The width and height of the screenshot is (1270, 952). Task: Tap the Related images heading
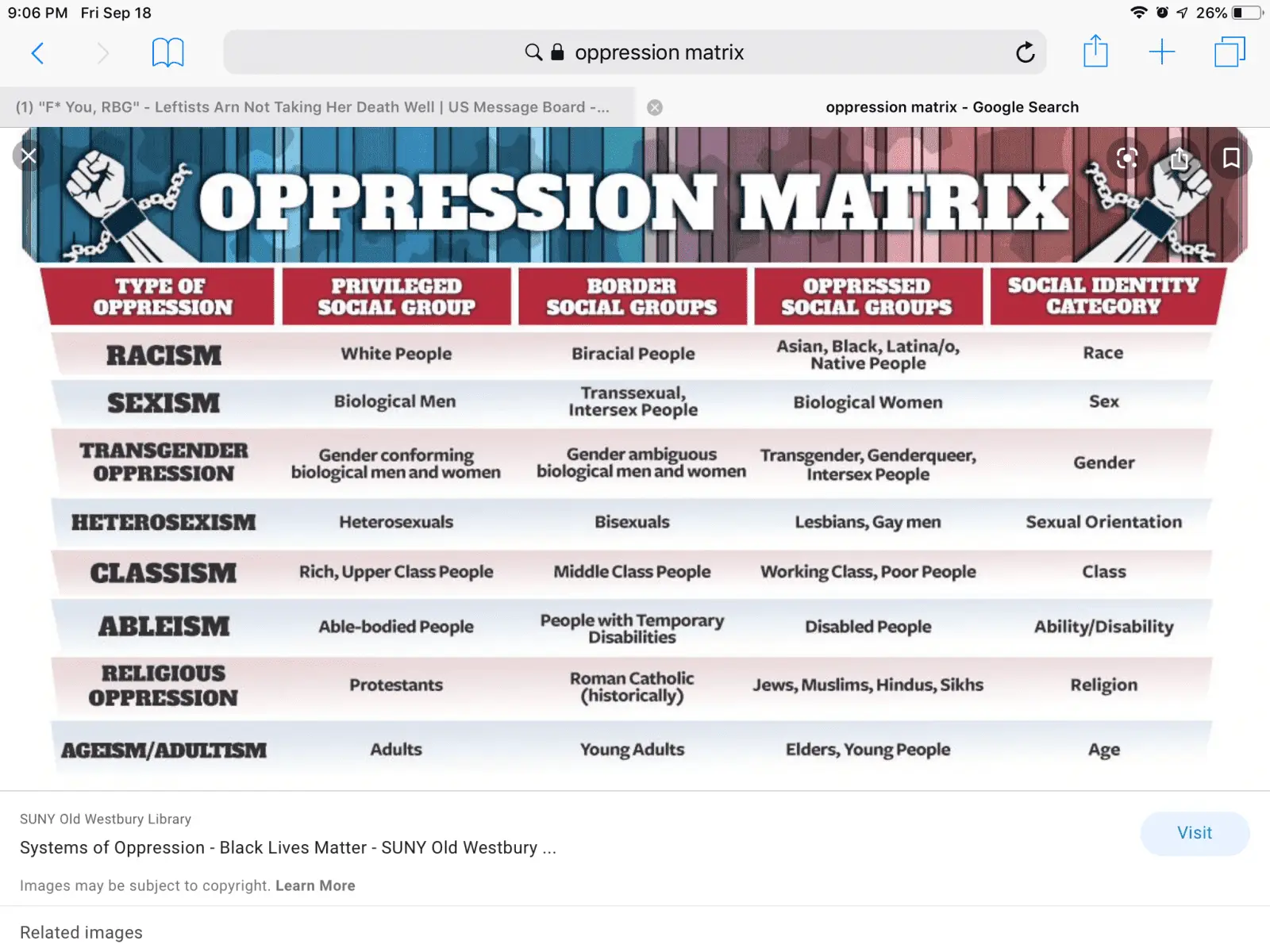pos(81,932)
